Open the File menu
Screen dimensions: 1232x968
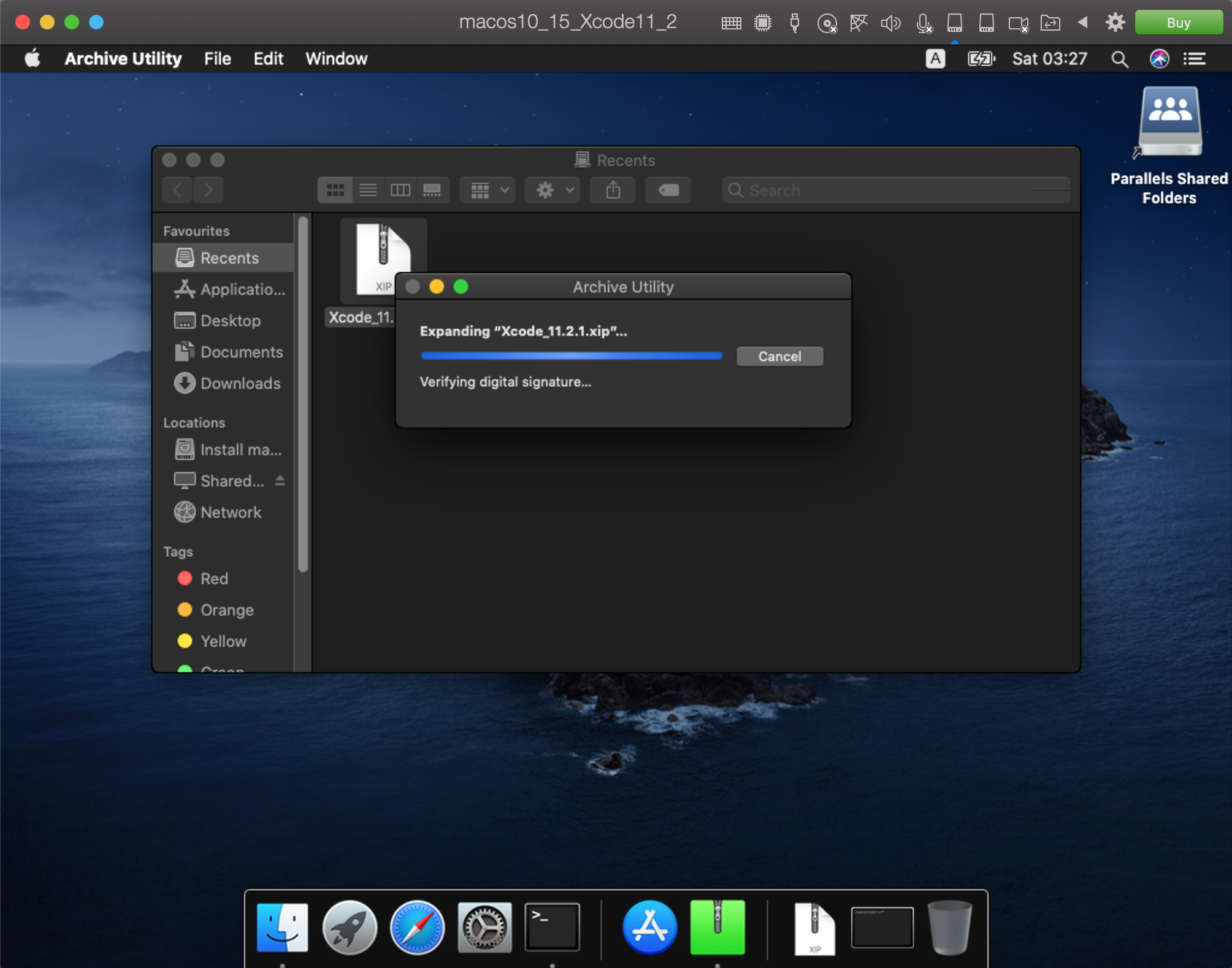(217, 59)
